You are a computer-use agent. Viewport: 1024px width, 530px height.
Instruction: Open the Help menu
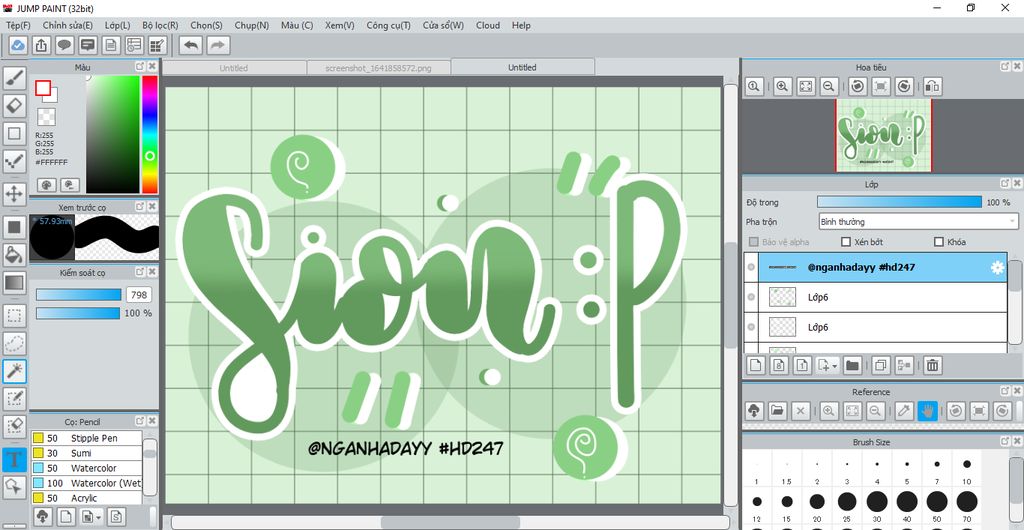(x=521, y=25)
